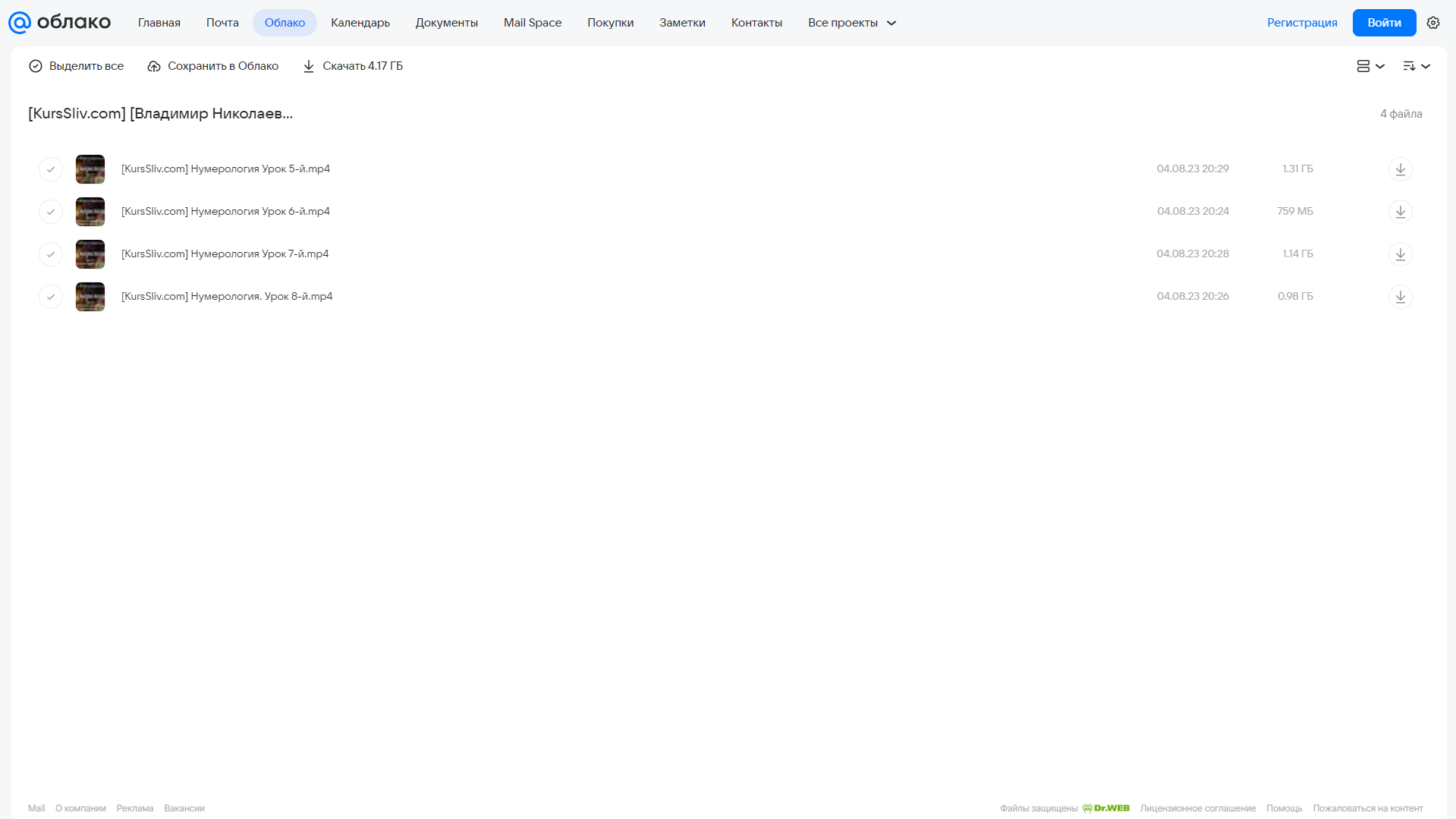Switch to the Почта tab
Image resolution: width=1456 pixels, height=819 pixels.
click(x=222, y=23)
